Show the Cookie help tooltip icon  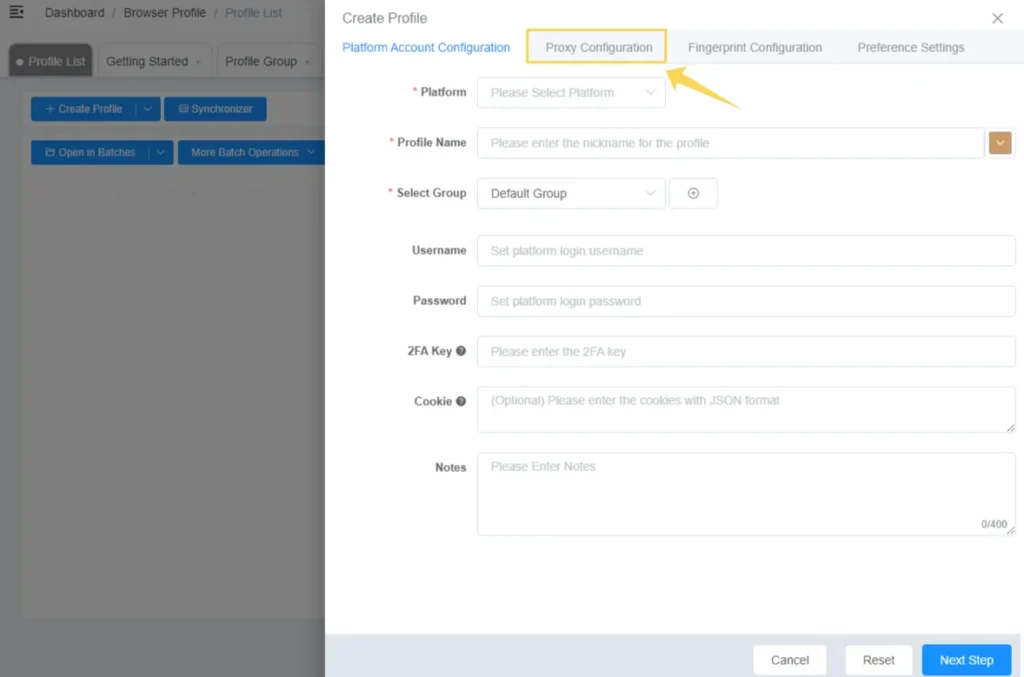pos(461,401)
